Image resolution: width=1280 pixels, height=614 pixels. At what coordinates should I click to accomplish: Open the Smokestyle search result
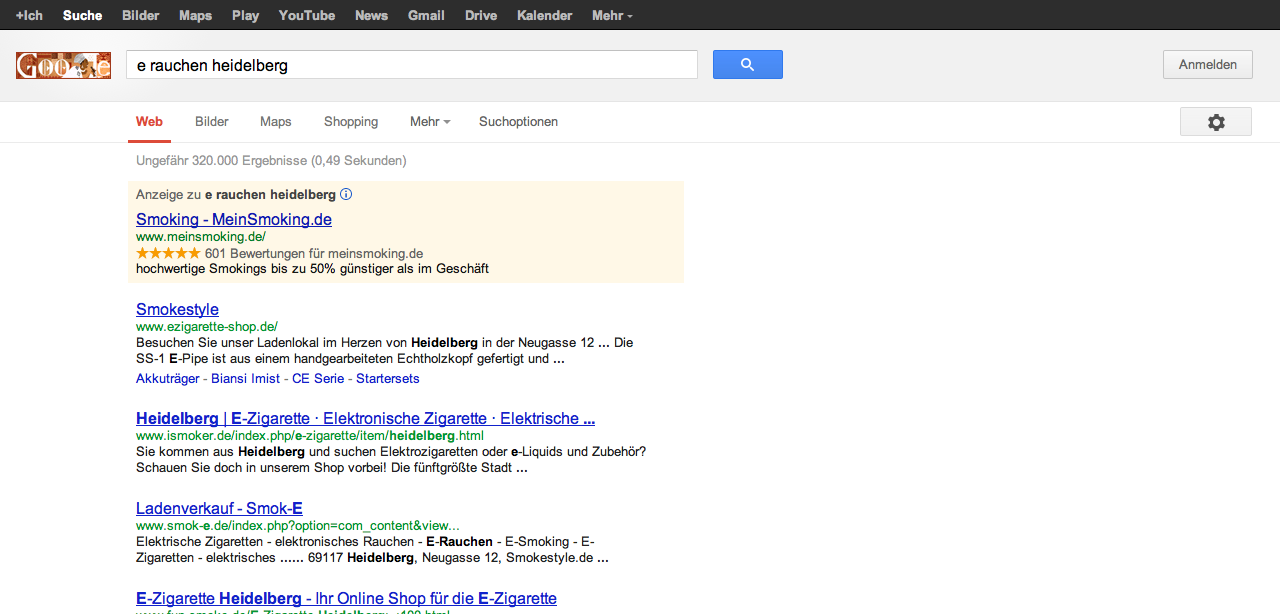coord(177,309)
